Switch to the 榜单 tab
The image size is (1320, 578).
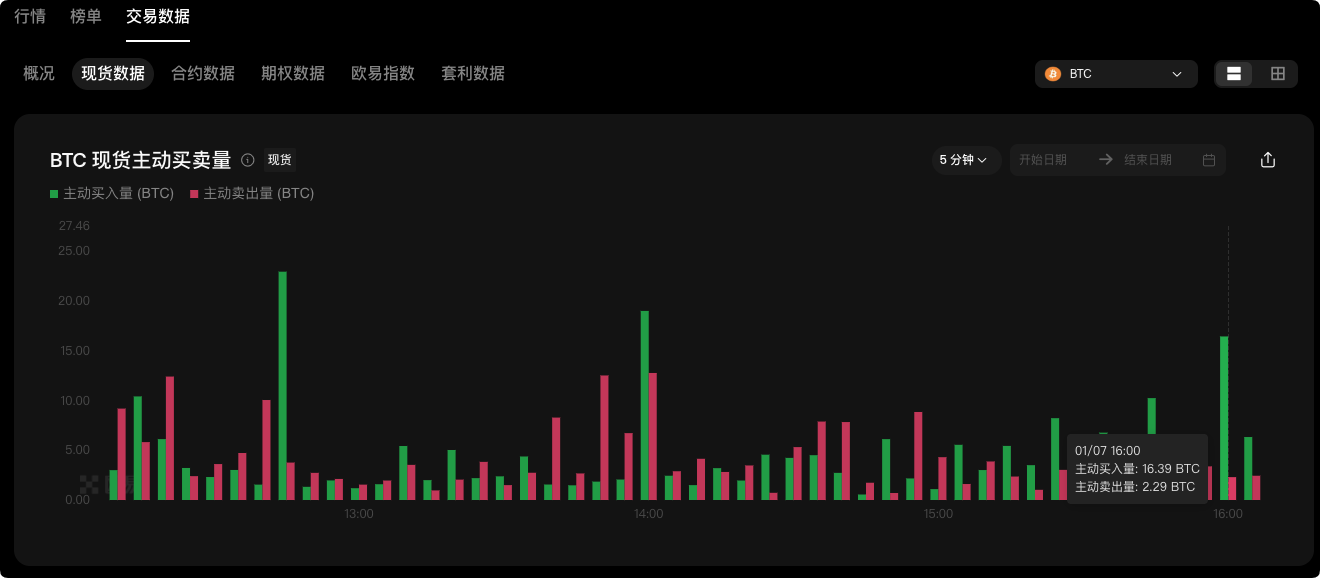[86, 17]
